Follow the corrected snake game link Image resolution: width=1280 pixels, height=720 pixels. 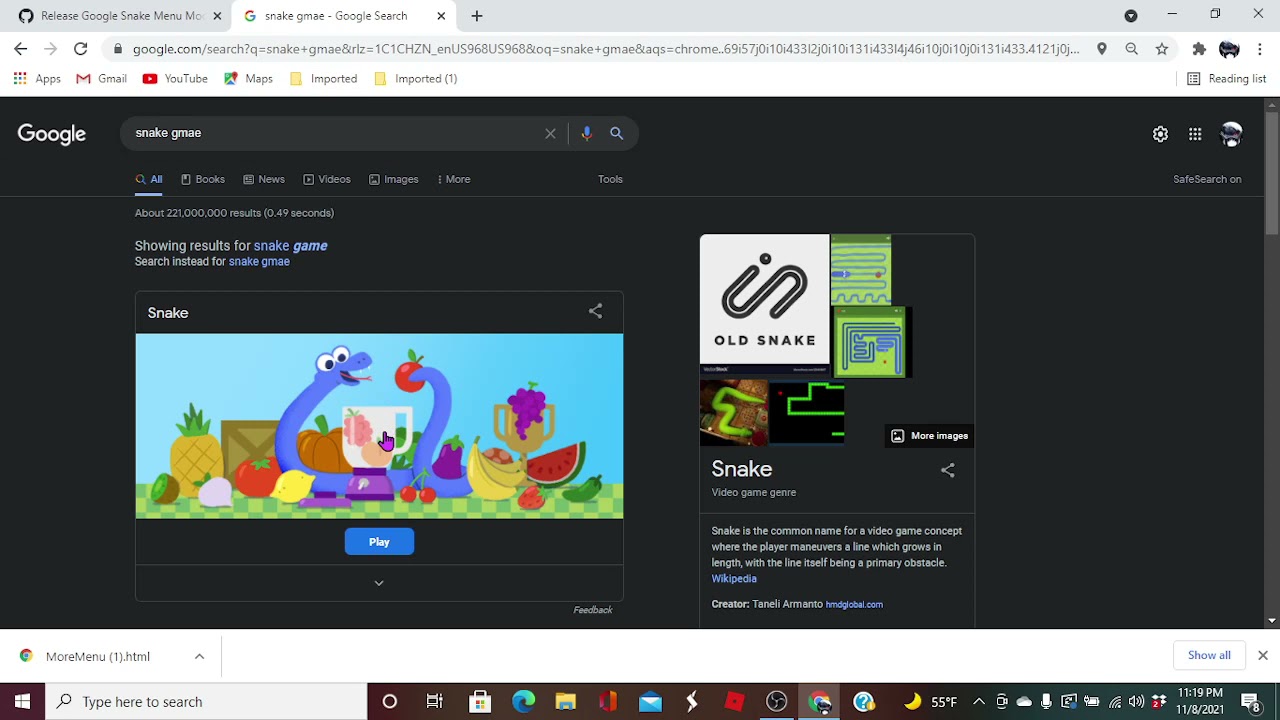click(290, 245)
